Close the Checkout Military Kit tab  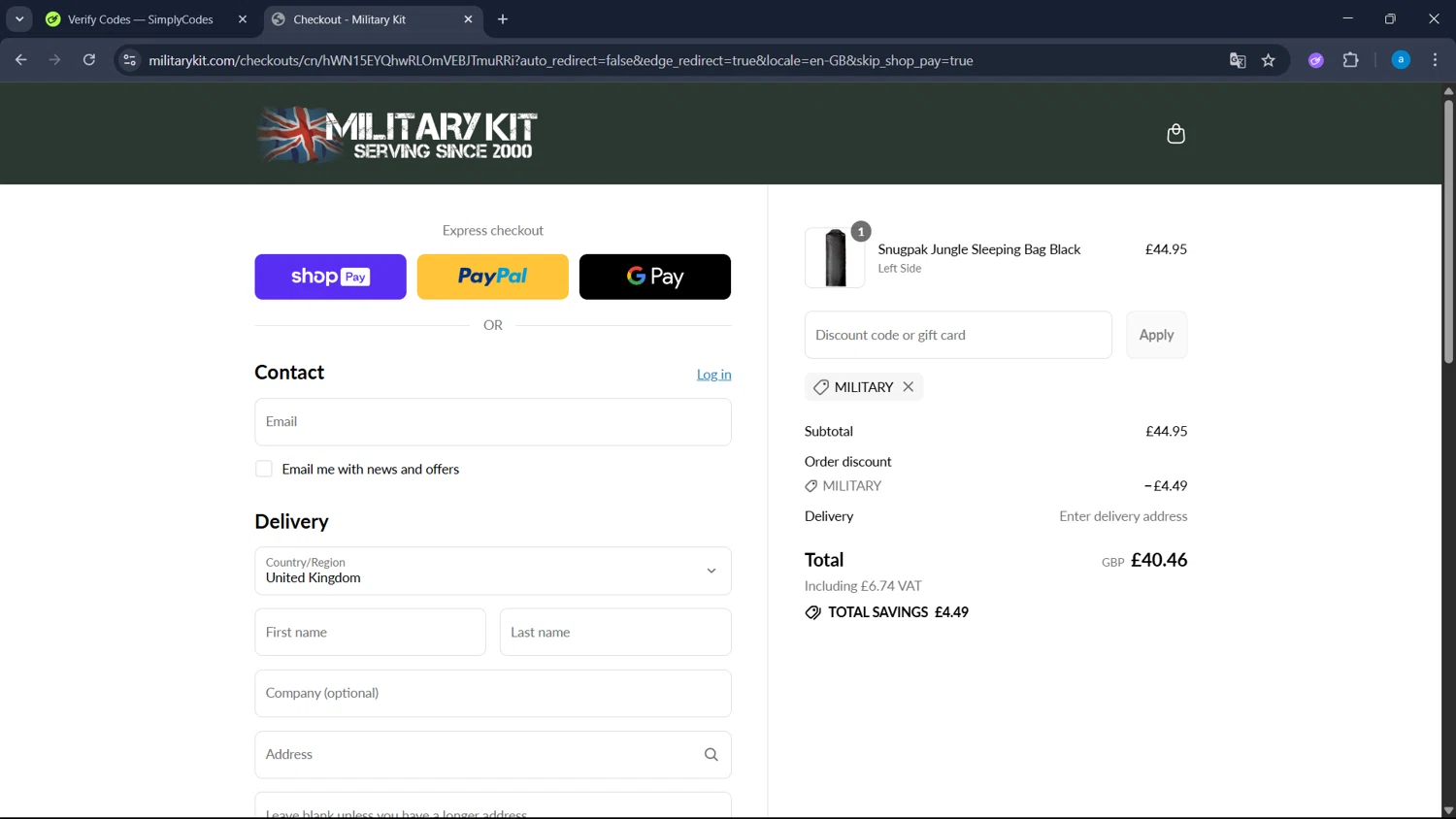(468, 19)
